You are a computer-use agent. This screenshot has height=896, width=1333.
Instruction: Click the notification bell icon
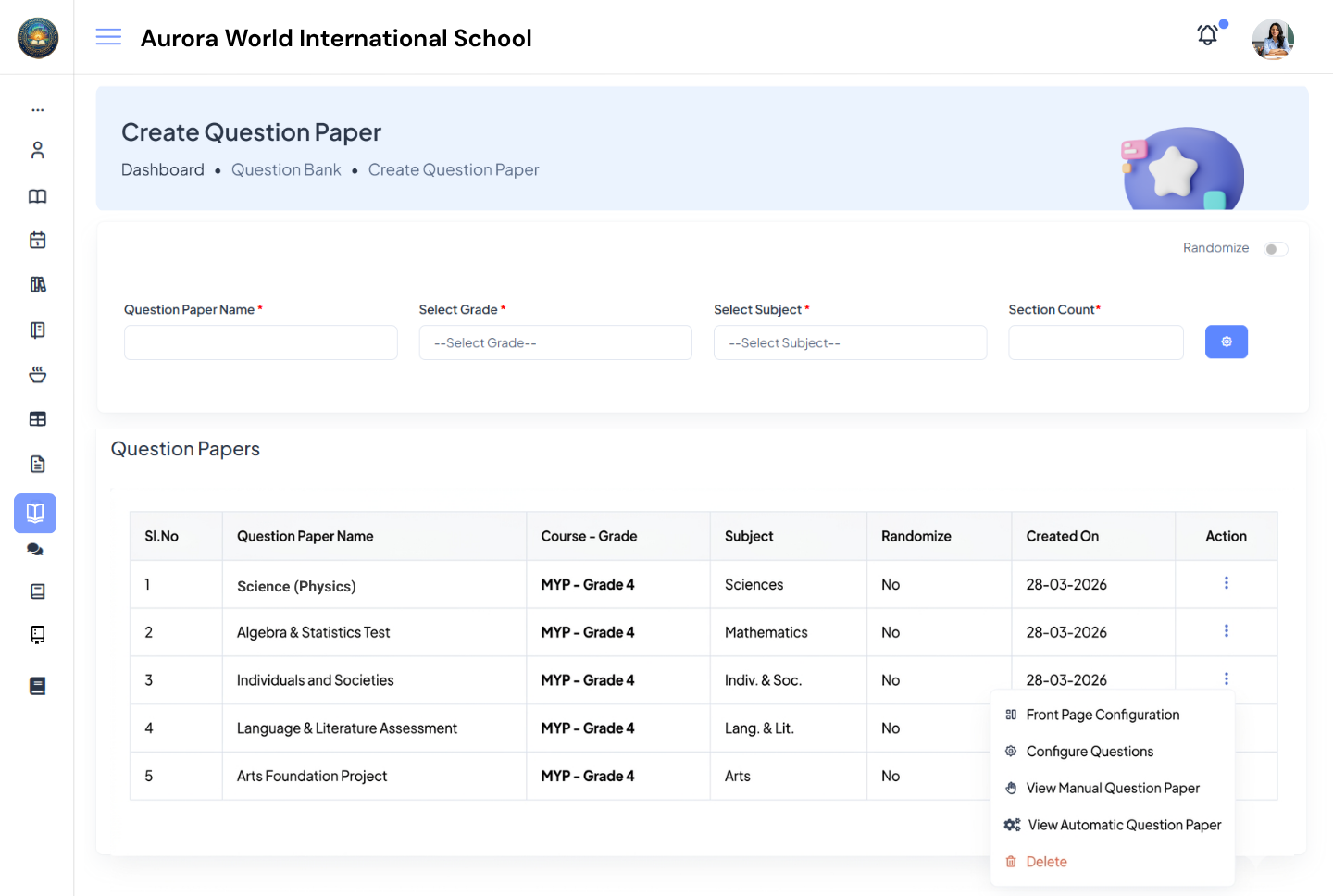click(1207, 34)
